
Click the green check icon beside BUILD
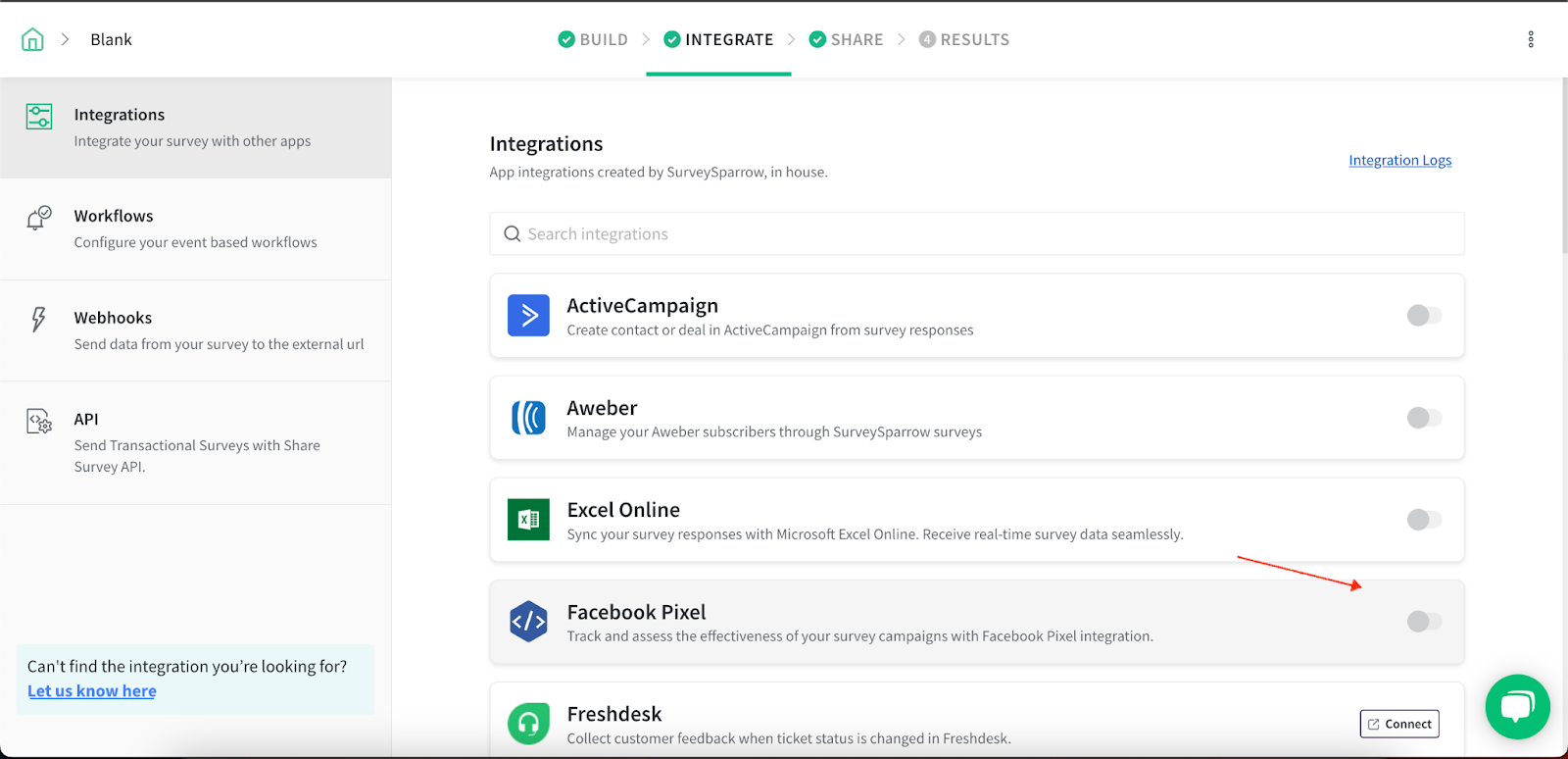pyautogui.click(x=566, y=39)
